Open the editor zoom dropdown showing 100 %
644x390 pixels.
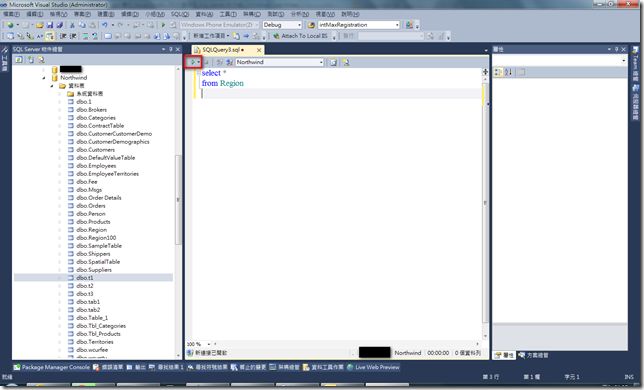199,344
